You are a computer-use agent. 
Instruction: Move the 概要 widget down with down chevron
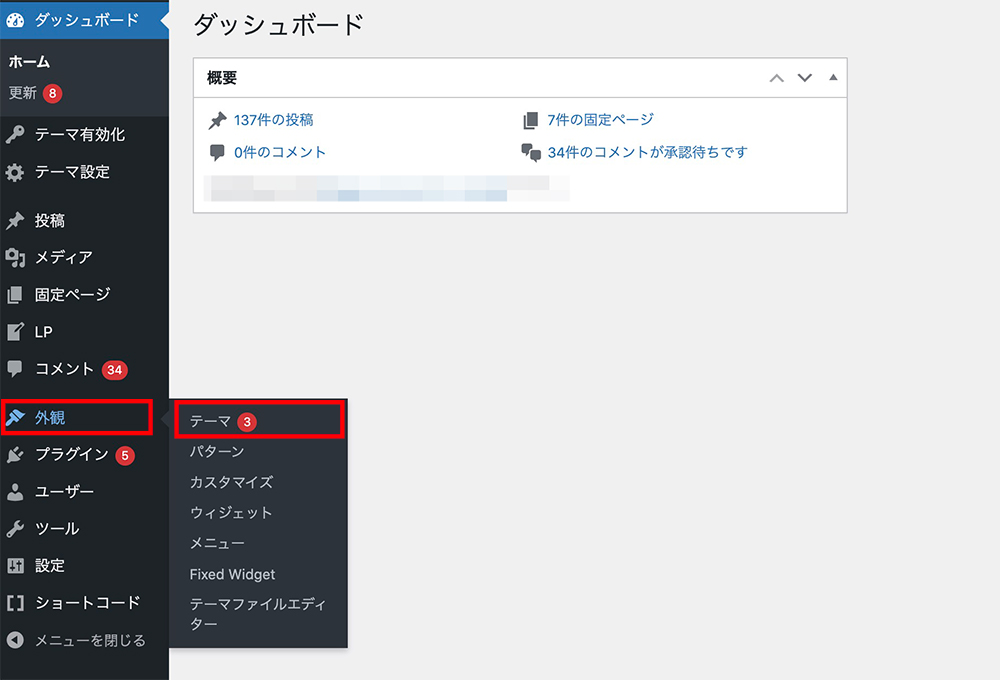click(x=805, y=78)
